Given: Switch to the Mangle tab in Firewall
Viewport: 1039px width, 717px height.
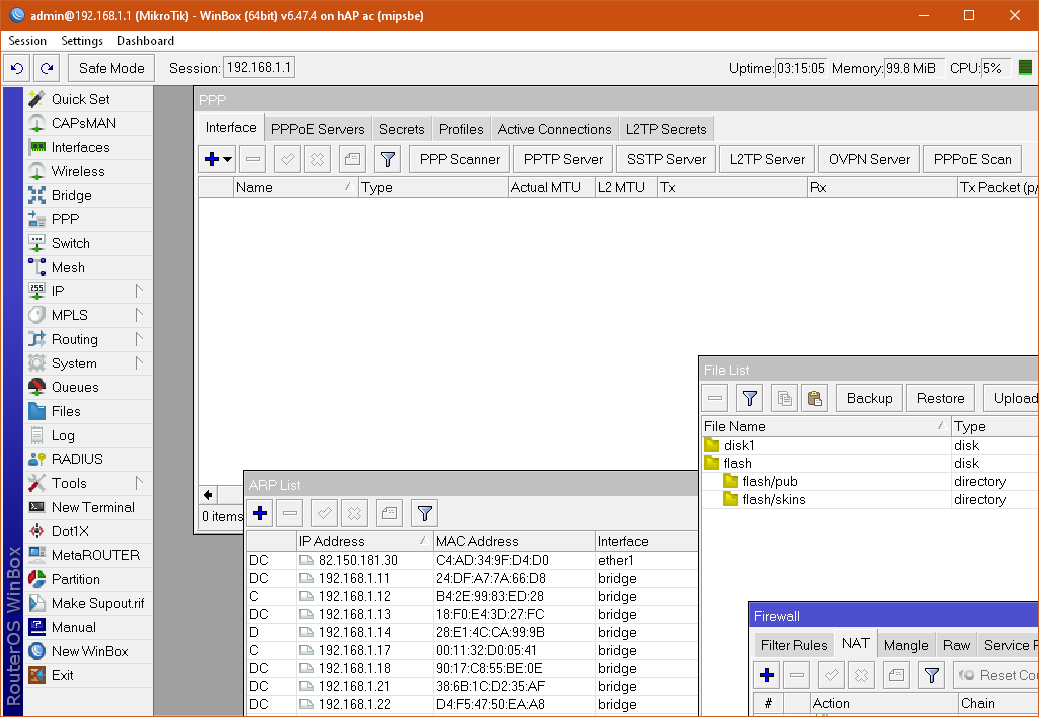Looking at the screenshot, I should (x=906, y=645).
